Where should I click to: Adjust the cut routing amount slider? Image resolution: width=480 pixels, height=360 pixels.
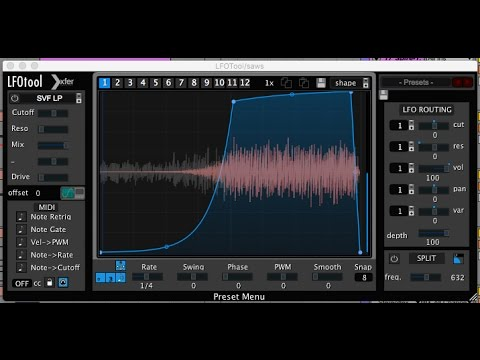coord(434,125)
